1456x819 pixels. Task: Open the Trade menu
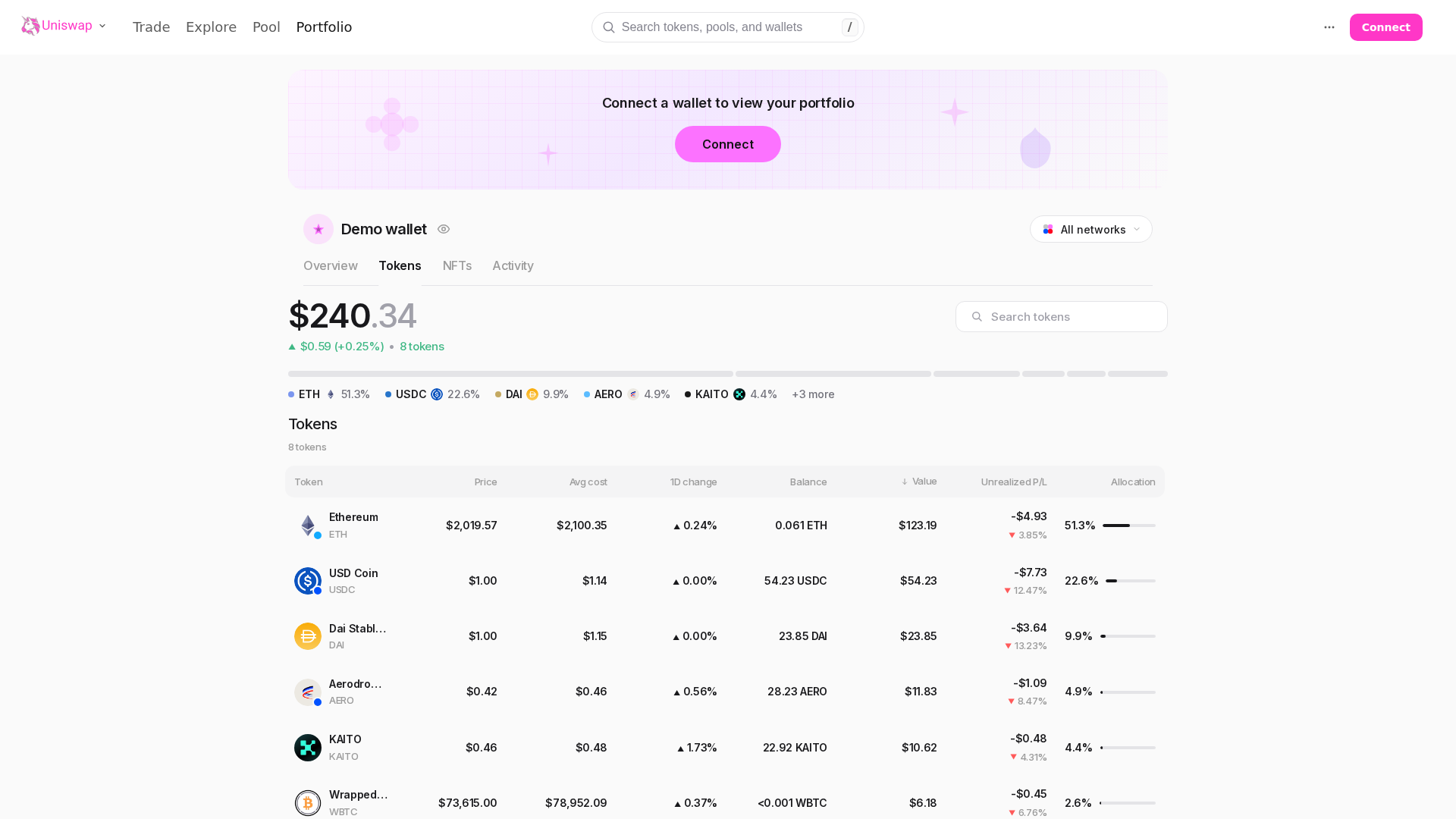tap(152, 27)
